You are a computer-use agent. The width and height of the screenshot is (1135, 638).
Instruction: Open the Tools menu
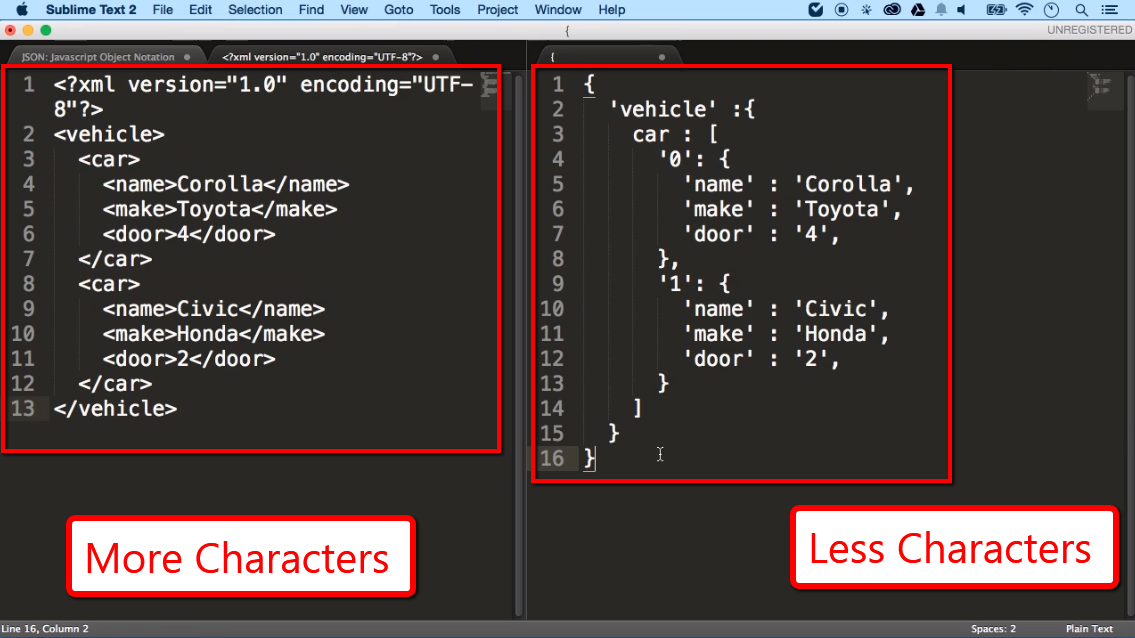click(x=444, y=10)
